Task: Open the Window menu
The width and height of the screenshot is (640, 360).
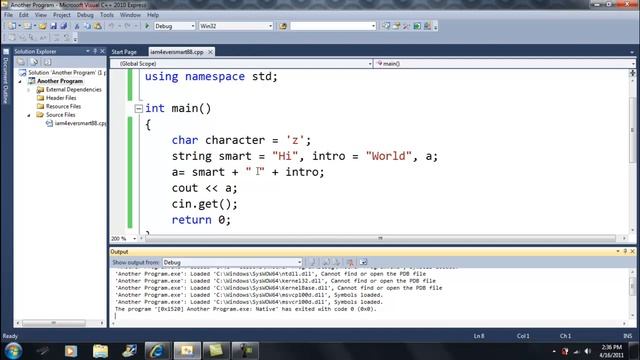Action: pyautogui.click(x=130, y=15)
